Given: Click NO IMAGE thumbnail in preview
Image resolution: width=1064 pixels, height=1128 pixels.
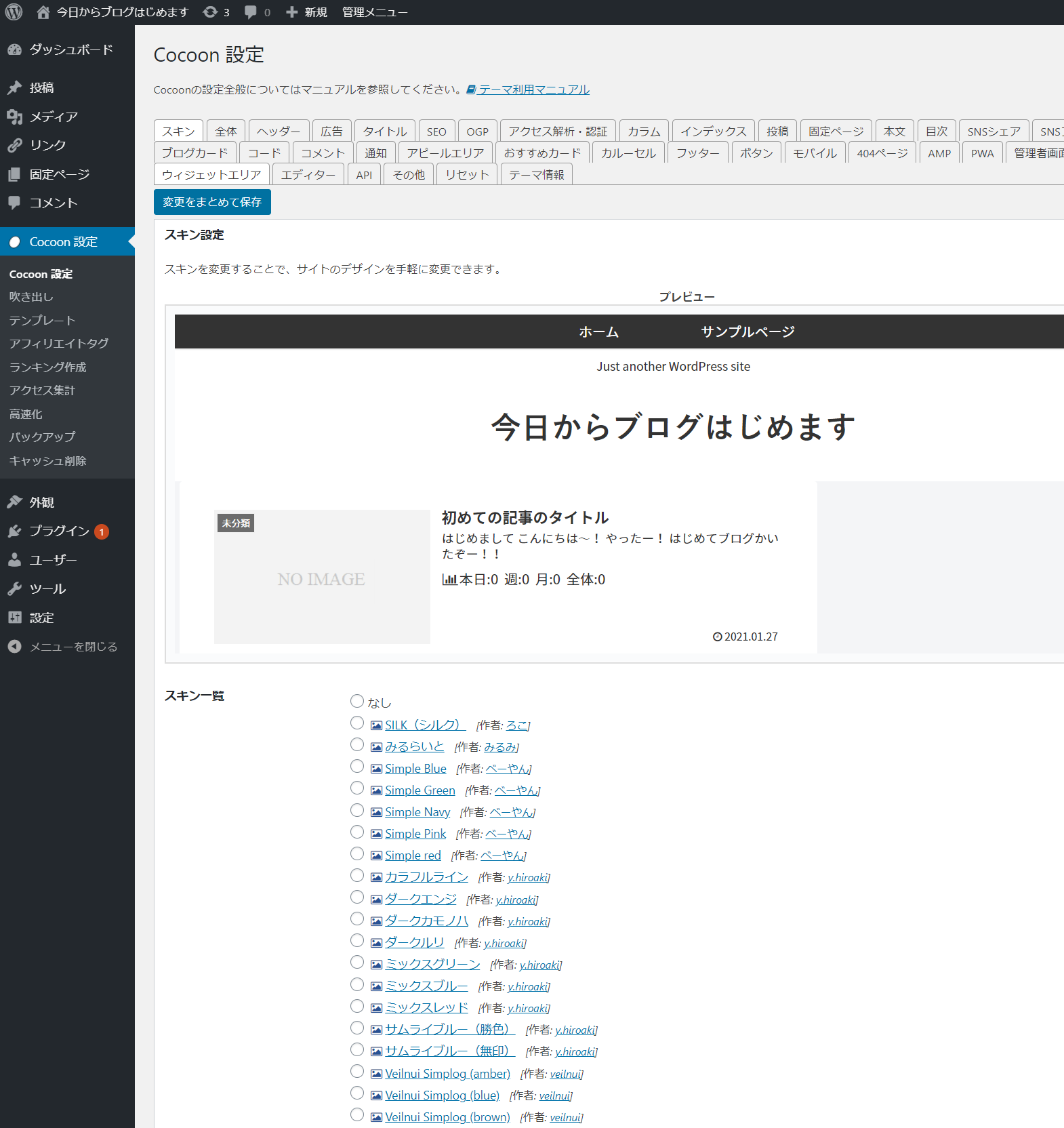Looking at the screenshot, I should [322, 577].
